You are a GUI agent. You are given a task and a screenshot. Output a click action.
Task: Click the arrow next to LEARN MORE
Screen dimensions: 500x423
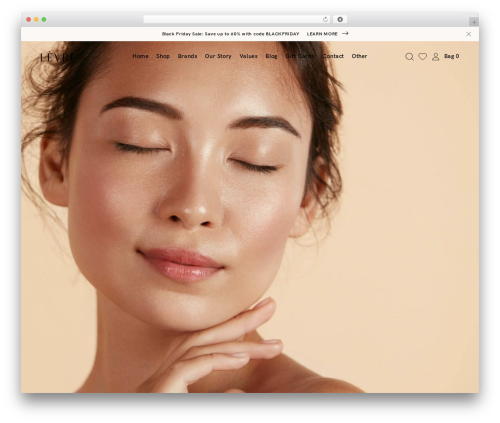tap(345, 33)
